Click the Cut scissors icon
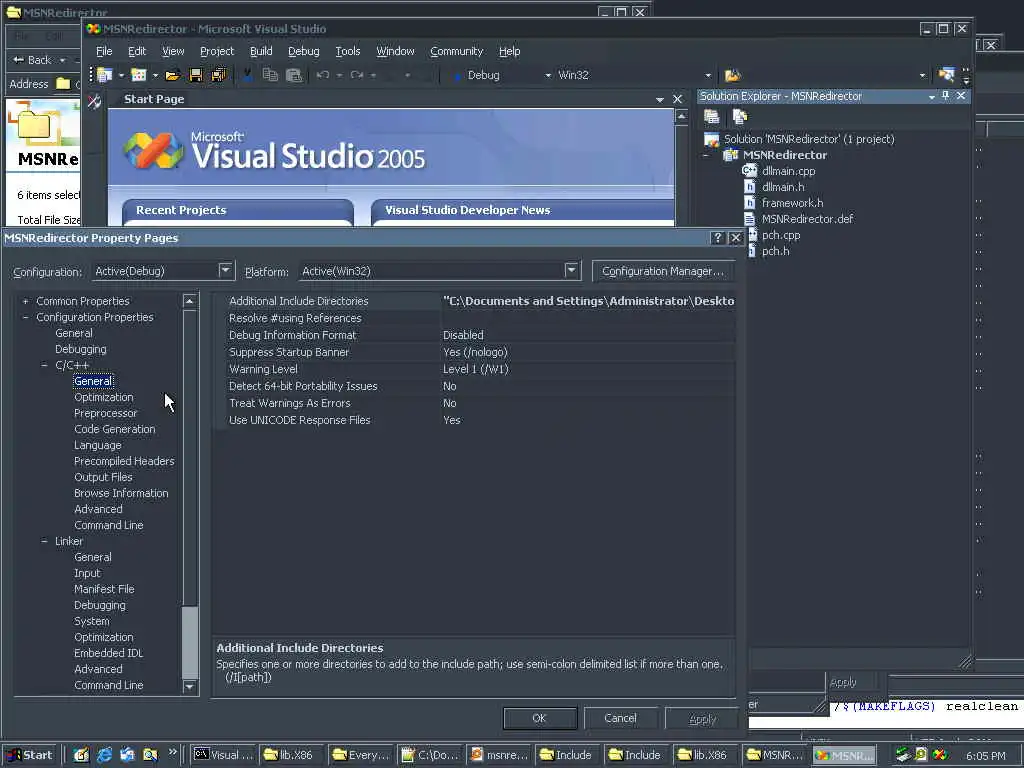This screenshot has height=768, width=1024. pos(248,75)
